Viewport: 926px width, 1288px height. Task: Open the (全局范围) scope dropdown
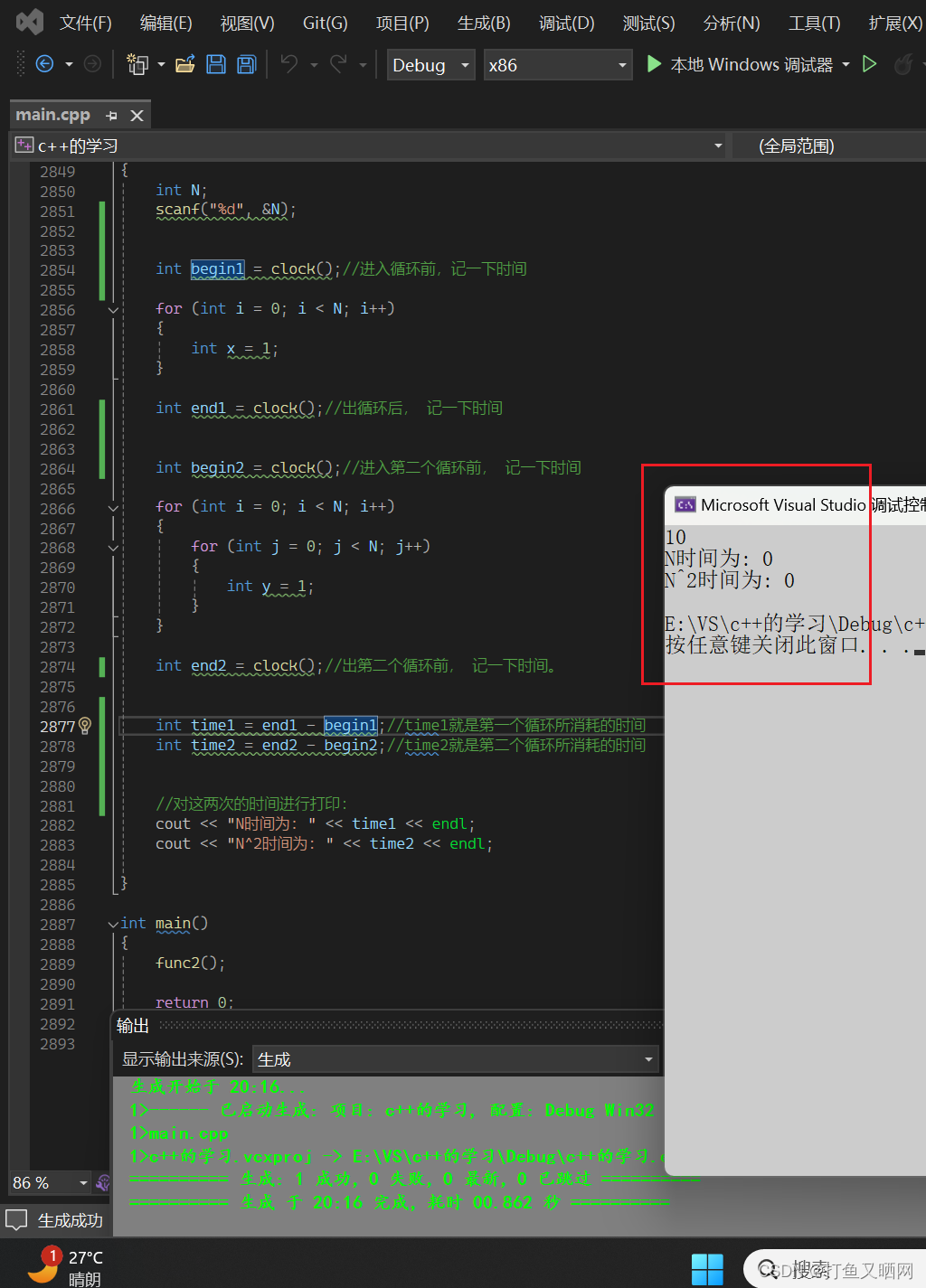coord(827,145)
